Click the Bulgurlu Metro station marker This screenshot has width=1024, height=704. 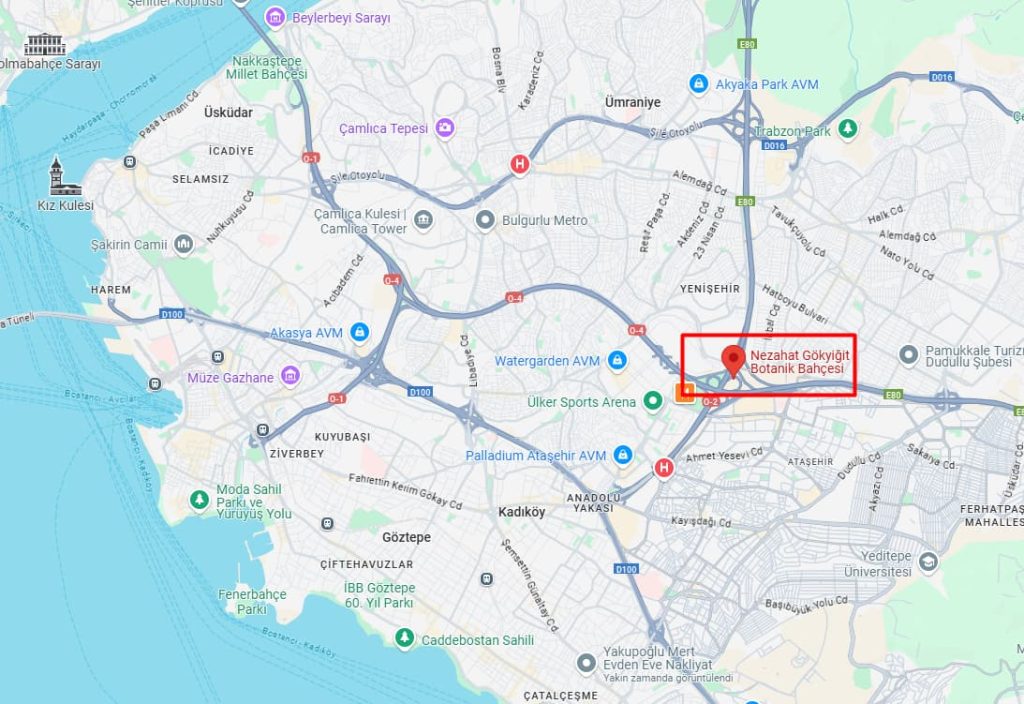coord(485,220)
